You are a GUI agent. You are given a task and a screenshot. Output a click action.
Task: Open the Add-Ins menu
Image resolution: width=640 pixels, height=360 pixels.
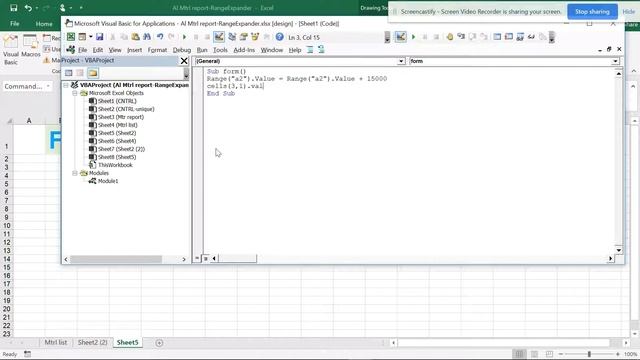244,50
